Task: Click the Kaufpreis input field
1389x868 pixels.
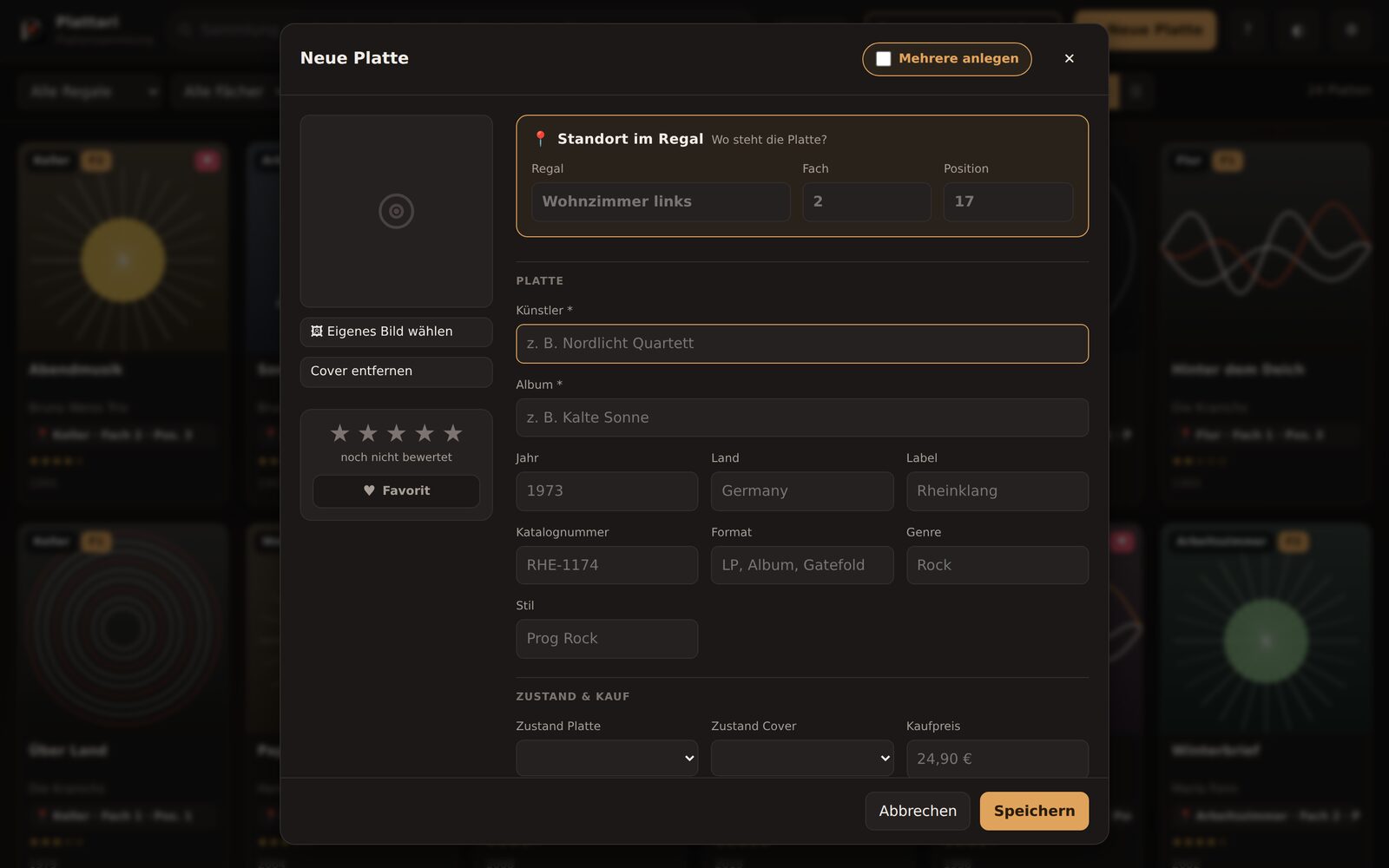Action: click(x=997, y=759)
